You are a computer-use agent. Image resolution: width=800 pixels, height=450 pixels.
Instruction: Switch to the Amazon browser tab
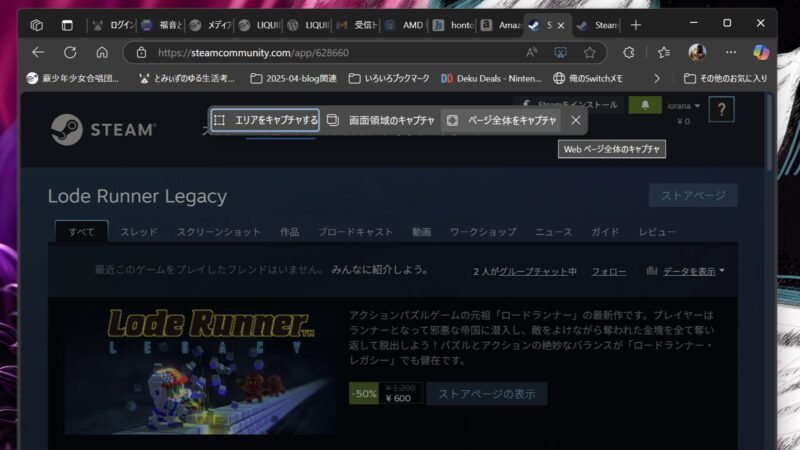[501, 25]
